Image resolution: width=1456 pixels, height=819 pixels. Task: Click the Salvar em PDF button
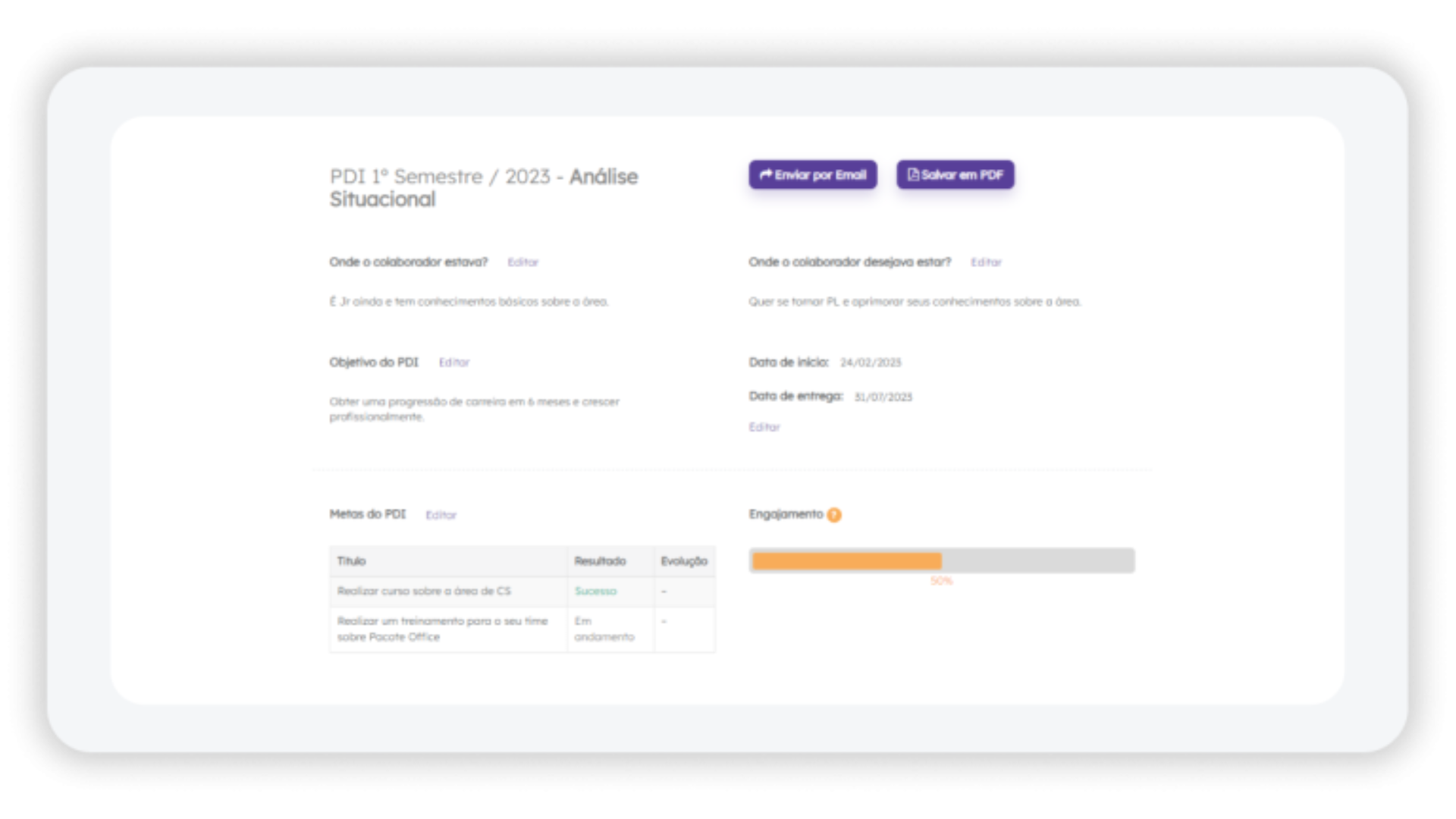[x=955, y=174]
